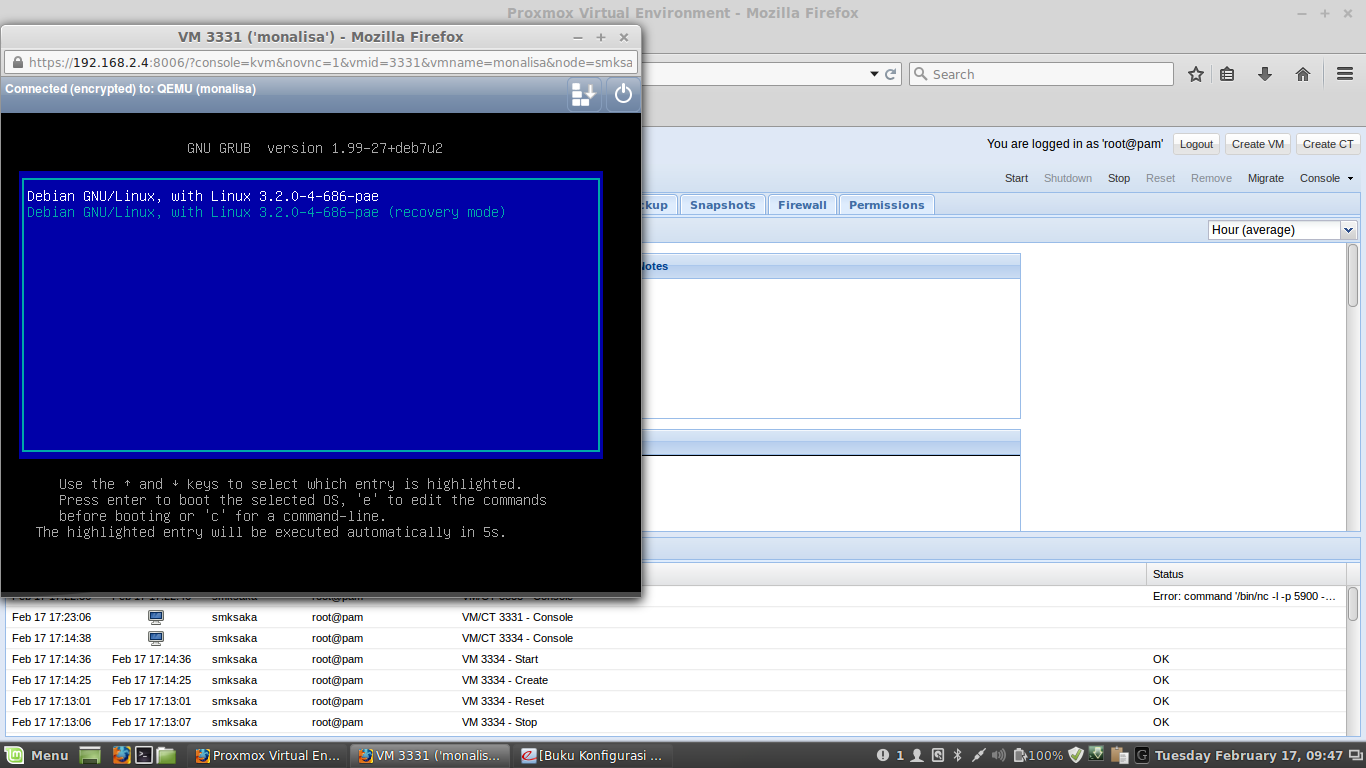Open the URL history dropdown arrow
The width and height of the screenshot is (1366, 768).
[x=873, y=74]
